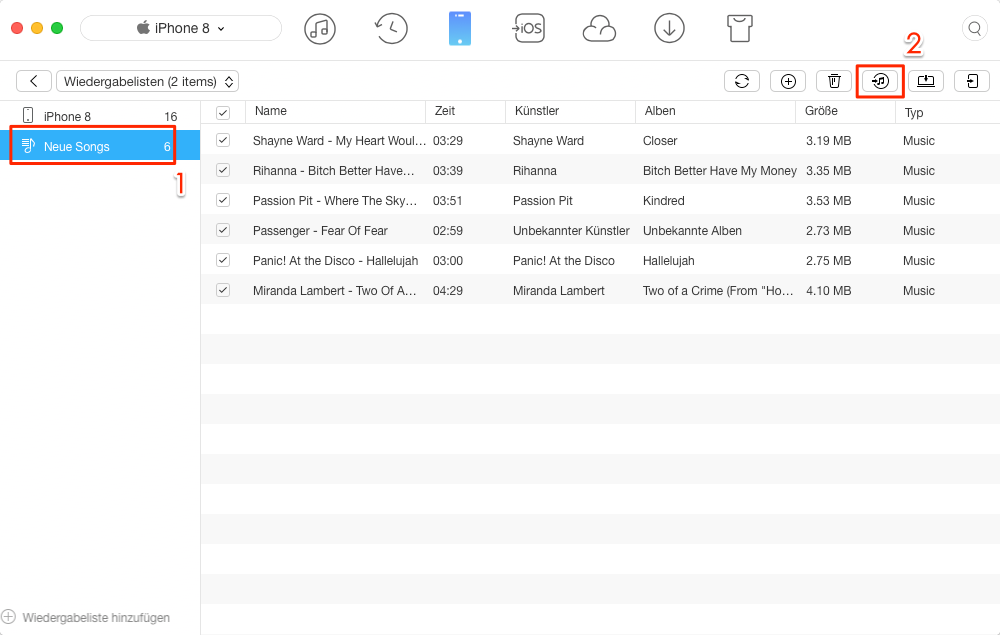The height and width of the screenshot is (635, 1000).
Task: Uncheck the Passenger - Fear Of Fear checkbox
Action: pos(223,230)
